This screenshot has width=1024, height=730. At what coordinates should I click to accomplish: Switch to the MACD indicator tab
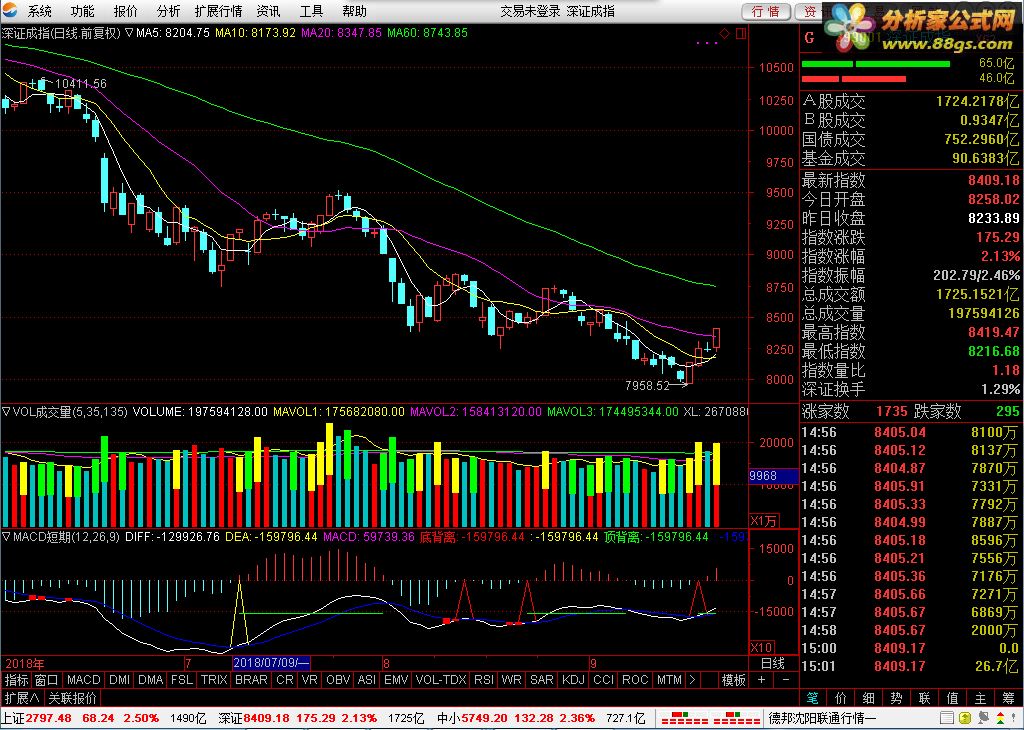tap(84, 680)
